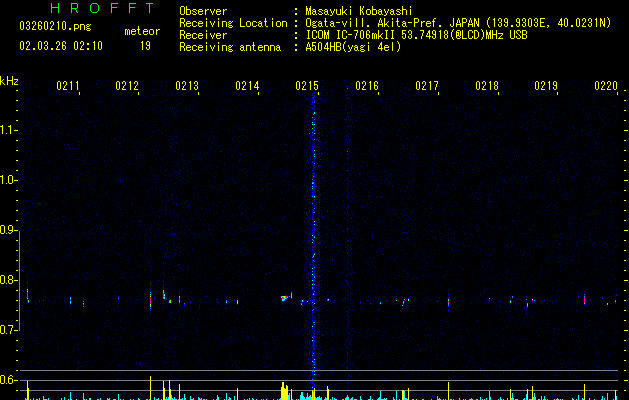Click the 0219 time marker
Image resolution: width=629 pixels, height=400 pixels.
(x=546, y=86)
